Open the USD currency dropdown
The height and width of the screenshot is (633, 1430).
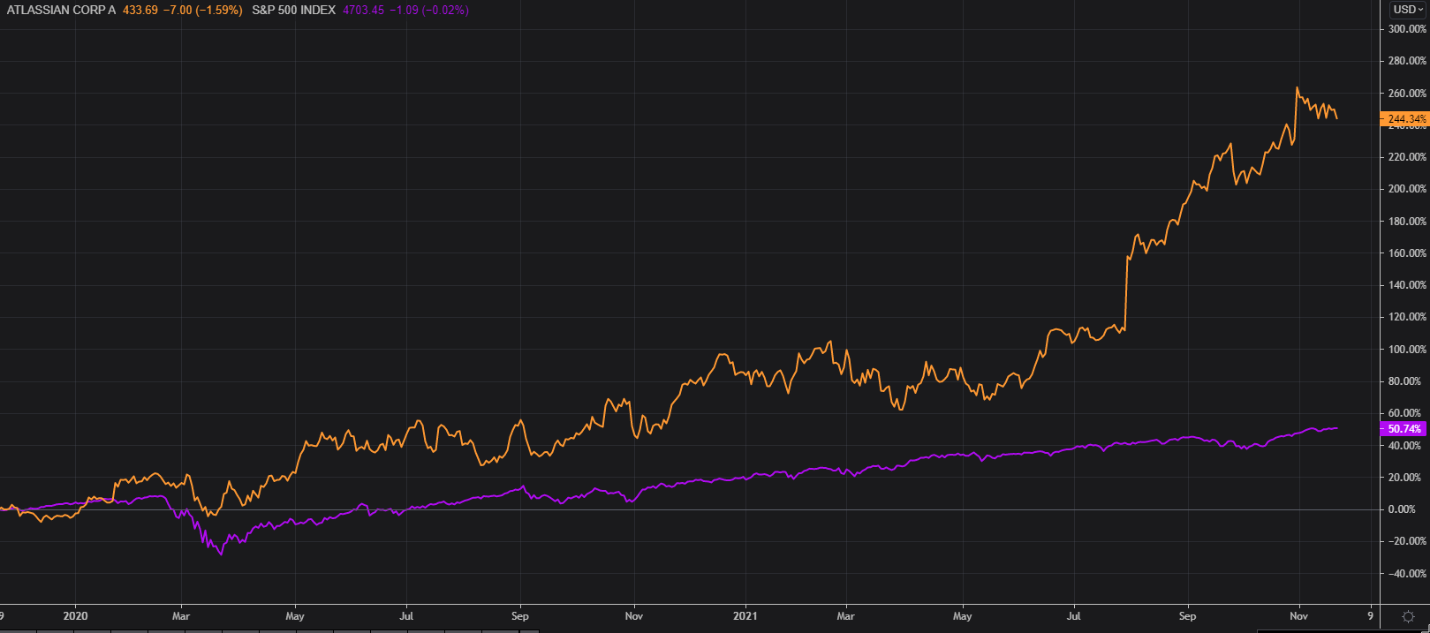[x=1408, y=9]
